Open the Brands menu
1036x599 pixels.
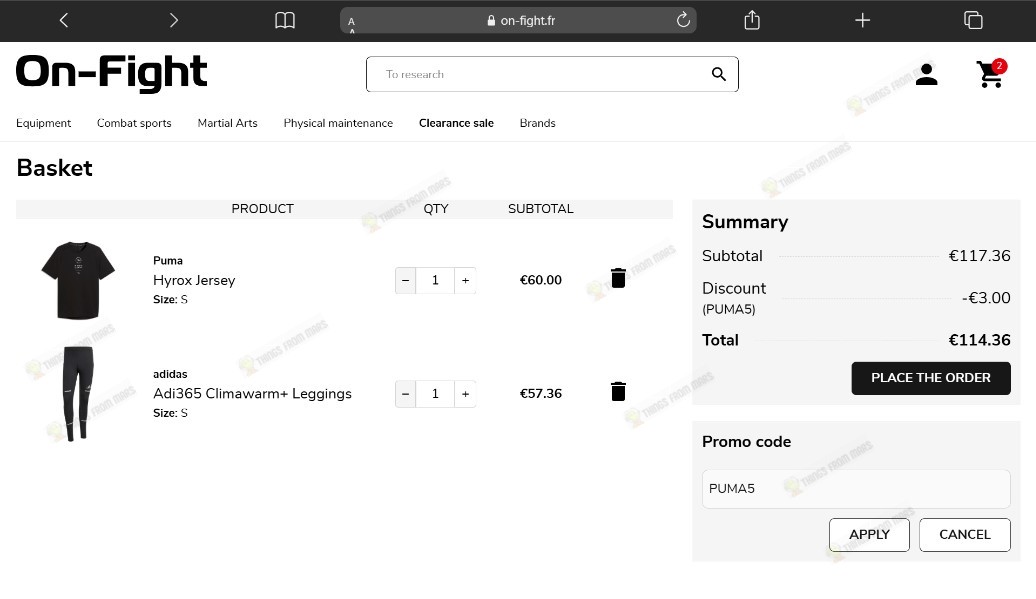(x=537, y=123)
